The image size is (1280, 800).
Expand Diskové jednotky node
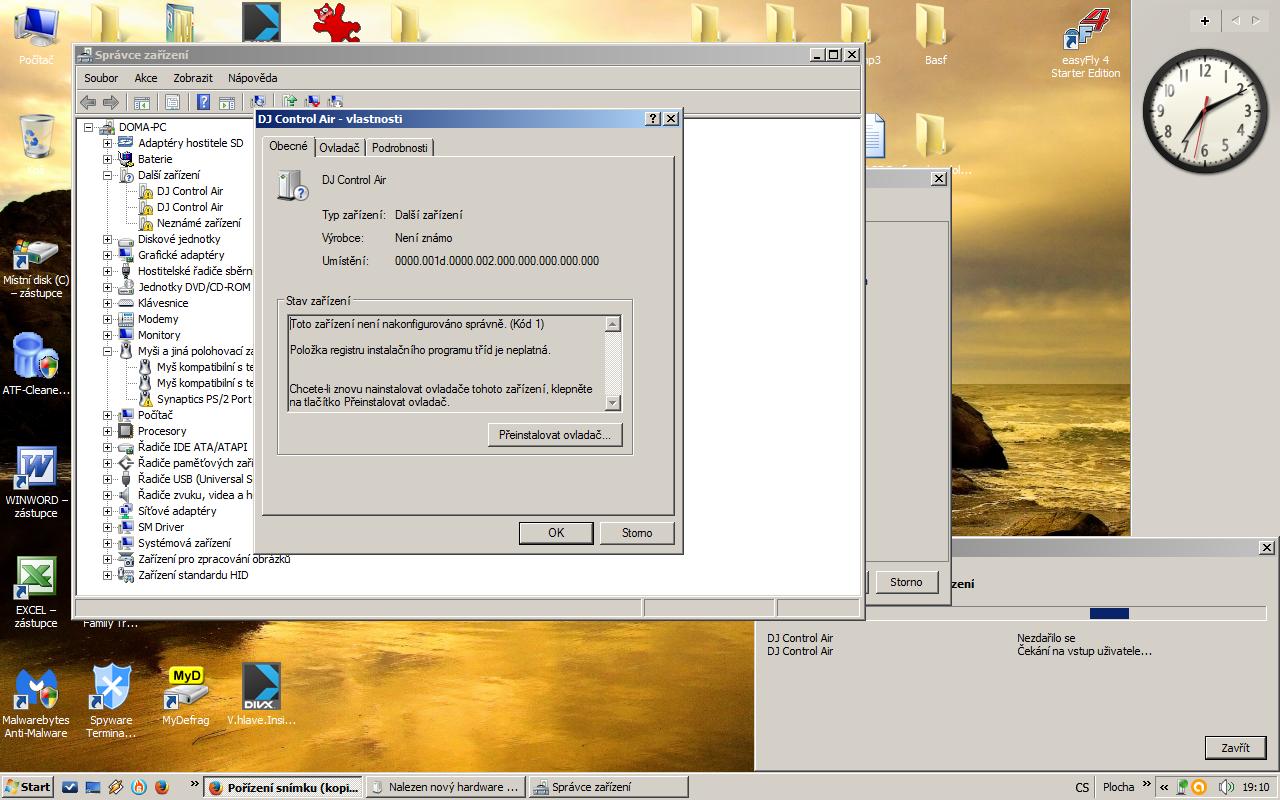(x=107, y=239)
